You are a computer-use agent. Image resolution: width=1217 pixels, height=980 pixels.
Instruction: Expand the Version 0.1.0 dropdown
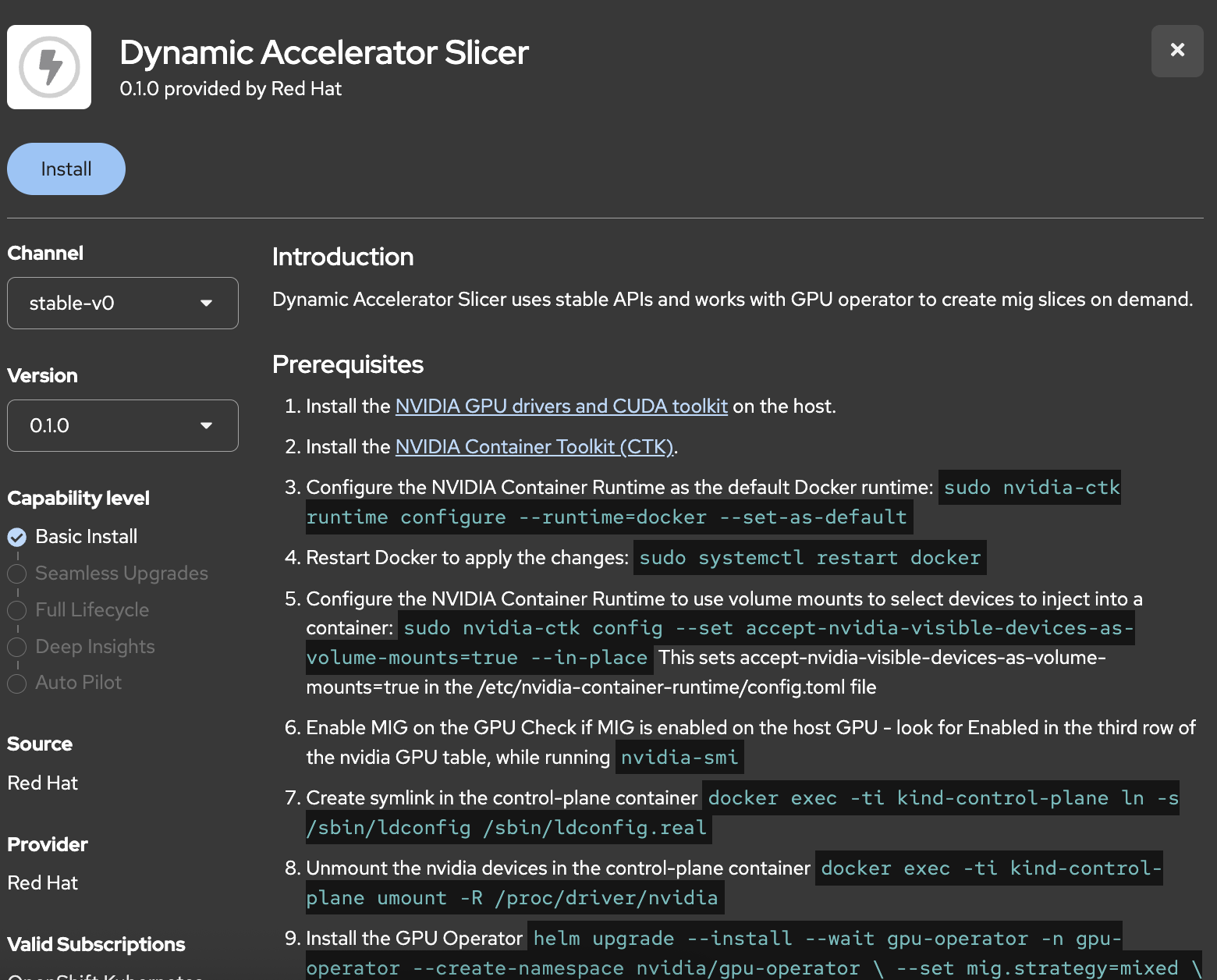click(x=122, y=426)
